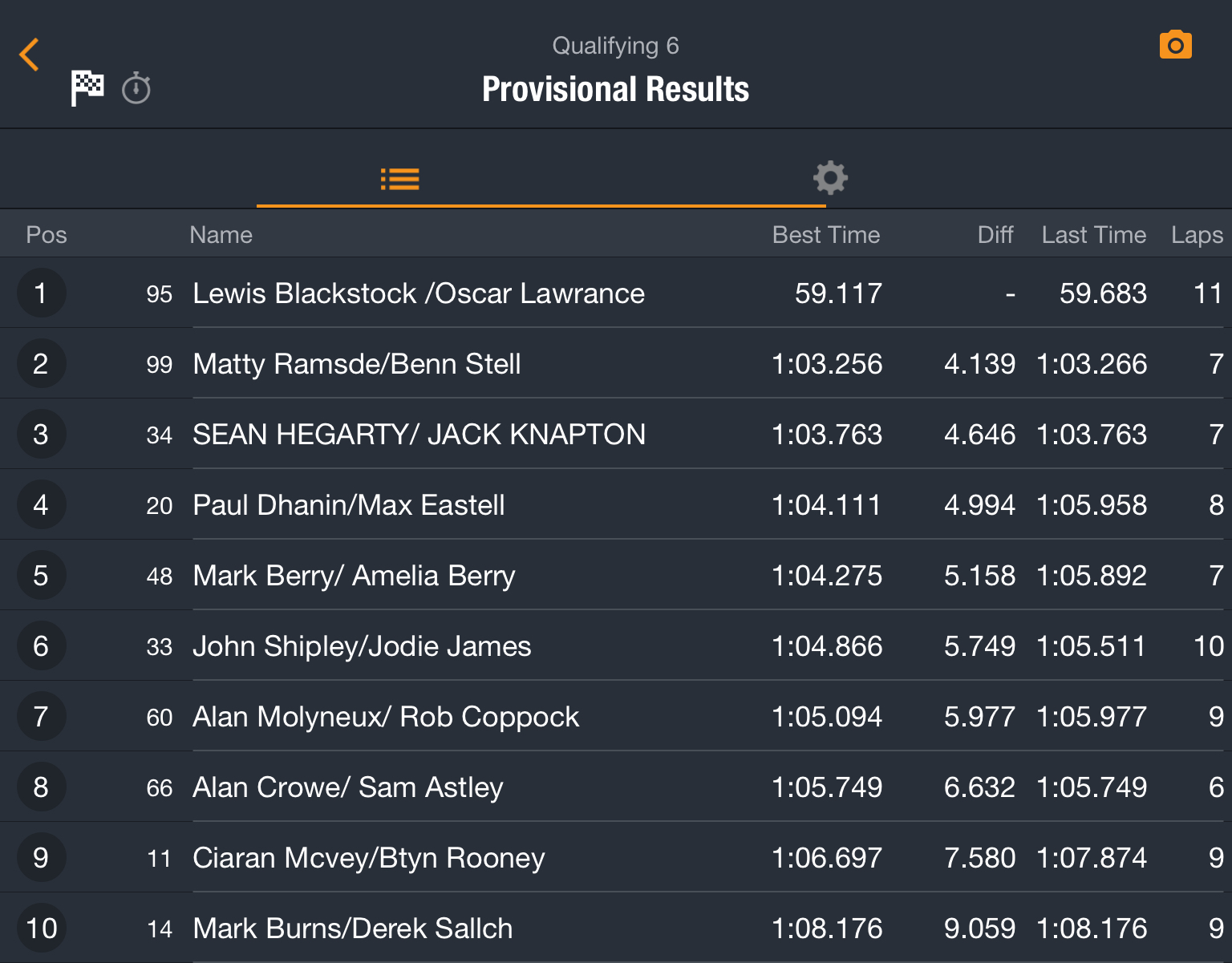Viewport: 1232px width, 963px height.
Task: Click the Name column header
Action: pos(221,235)
